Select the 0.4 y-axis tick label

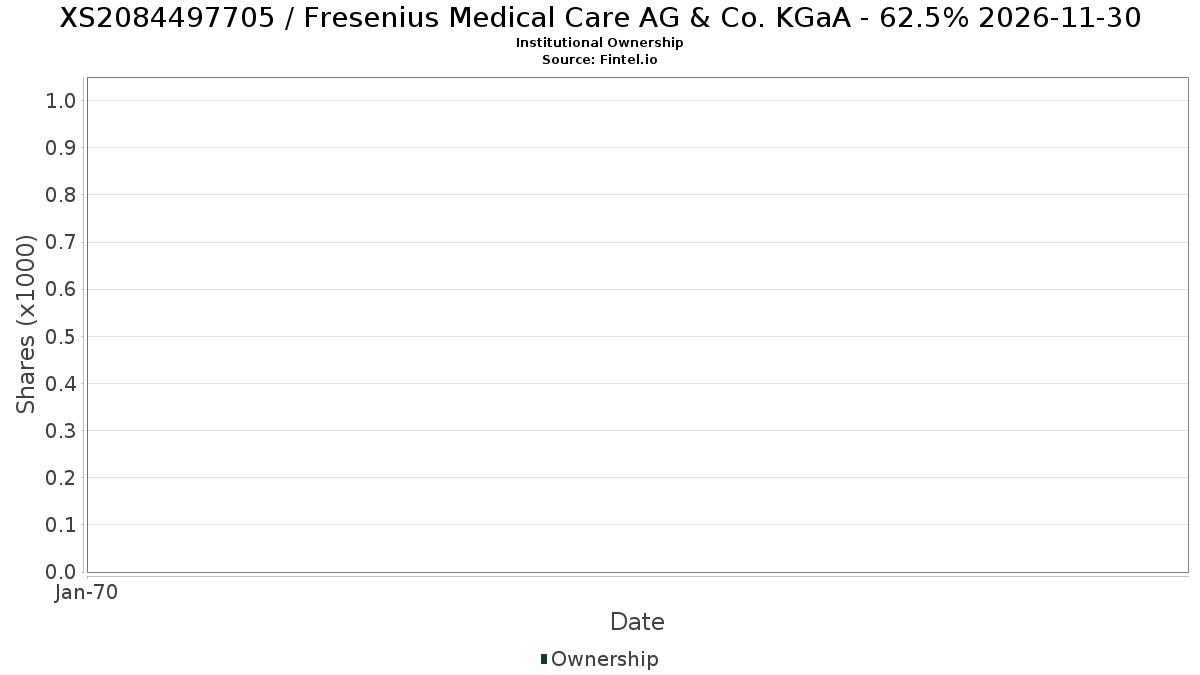pos(61,383)
